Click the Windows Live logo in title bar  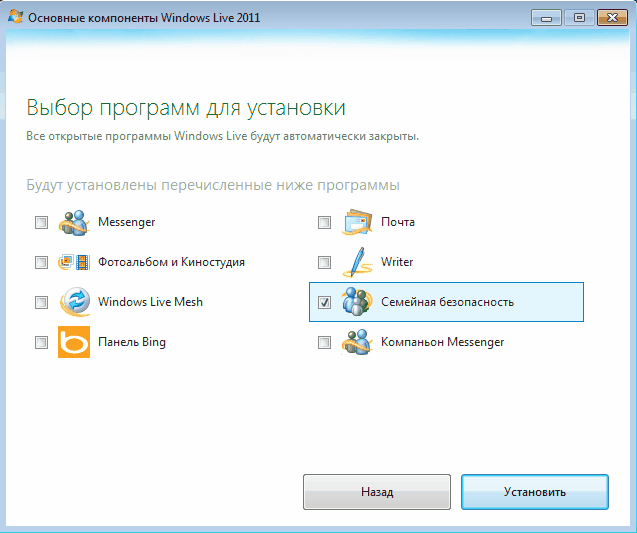15,17
